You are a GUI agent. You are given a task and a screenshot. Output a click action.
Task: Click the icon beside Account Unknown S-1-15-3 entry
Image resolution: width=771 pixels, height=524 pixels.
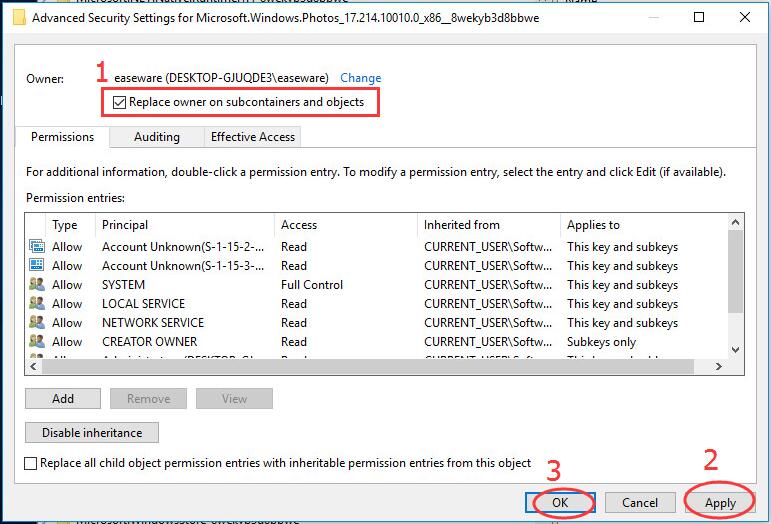click(37, 265)
